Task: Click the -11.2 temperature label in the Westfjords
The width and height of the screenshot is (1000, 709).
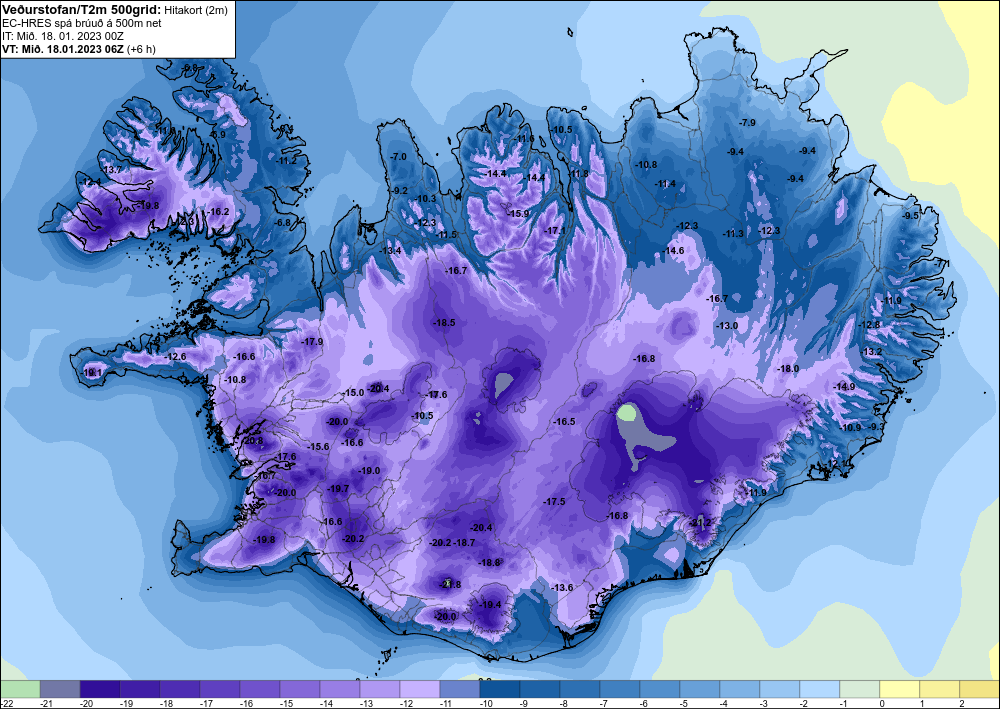Action: click(x=286, y=161)
